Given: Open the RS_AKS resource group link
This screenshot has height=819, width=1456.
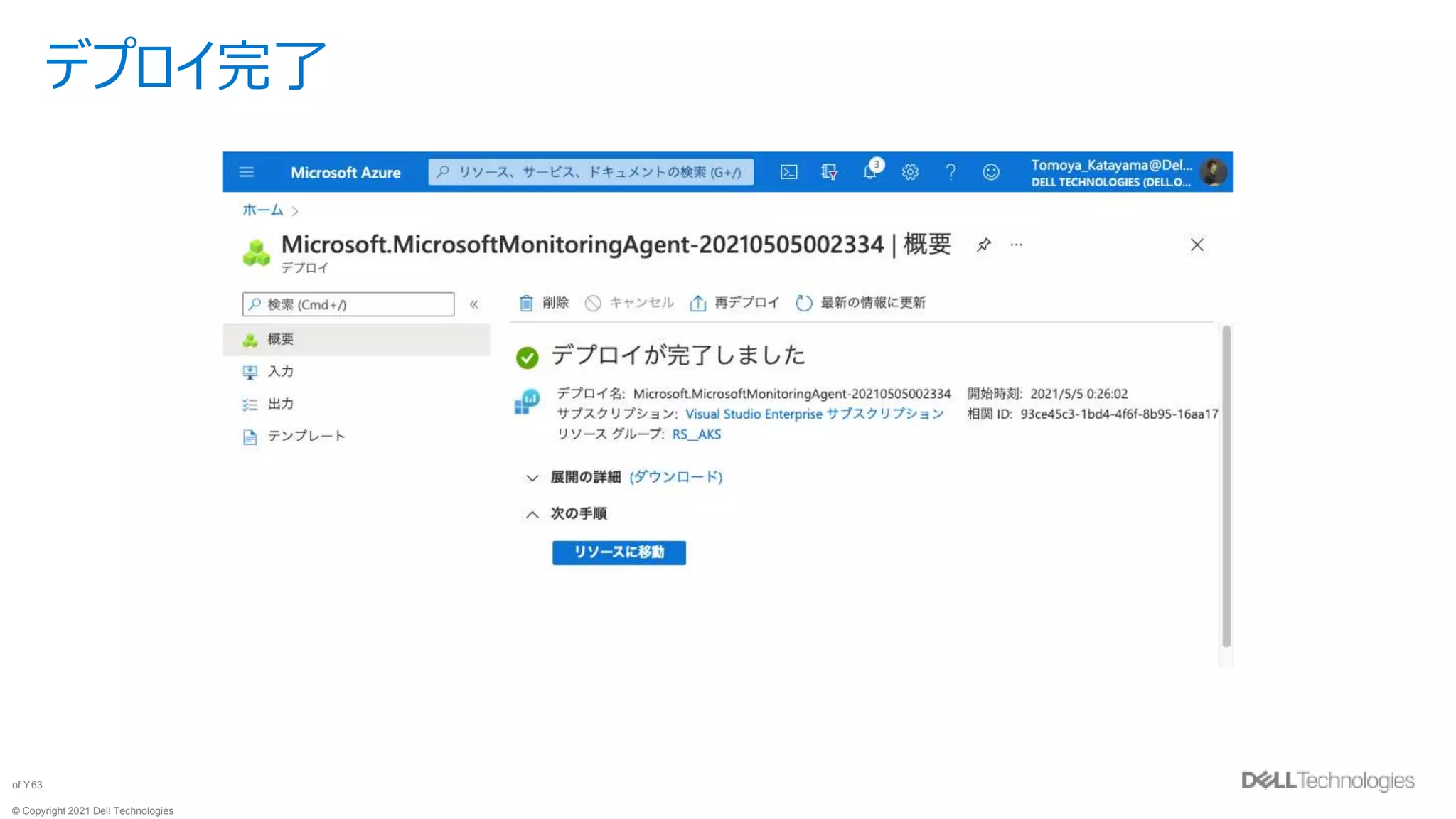Looking at the screenshot, I should pos(696,434).
